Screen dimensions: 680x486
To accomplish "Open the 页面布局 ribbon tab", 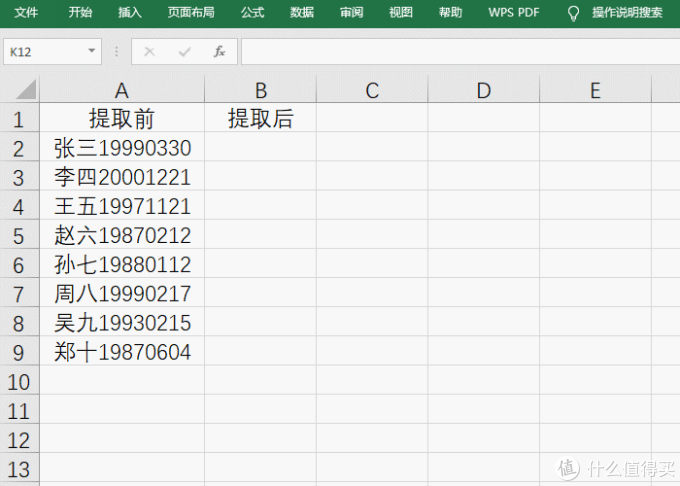I will pos(191,13).
